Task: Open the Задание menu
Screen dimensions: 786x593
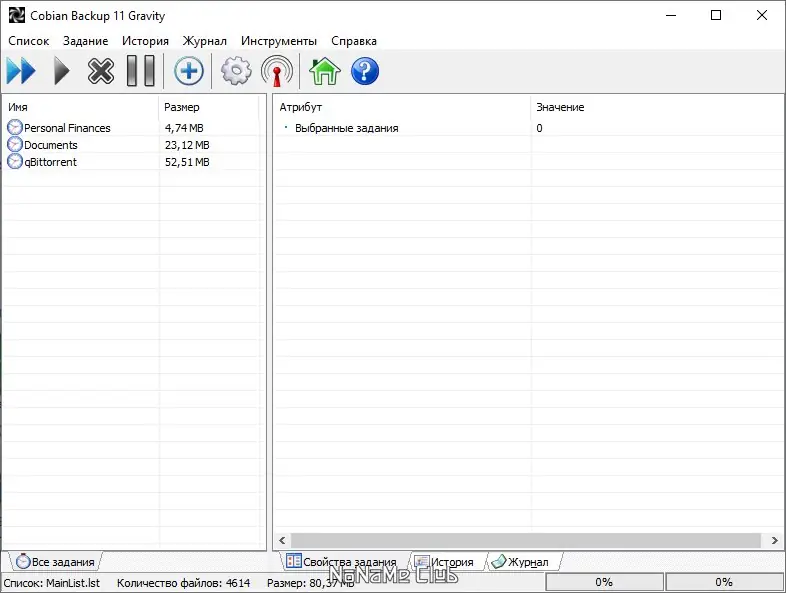Action: click(x=85, y=41)
